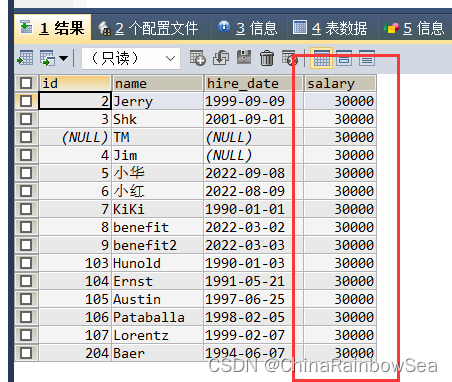
Task: Check the checkbox for Lorentz row
Action: pos(26,335)
